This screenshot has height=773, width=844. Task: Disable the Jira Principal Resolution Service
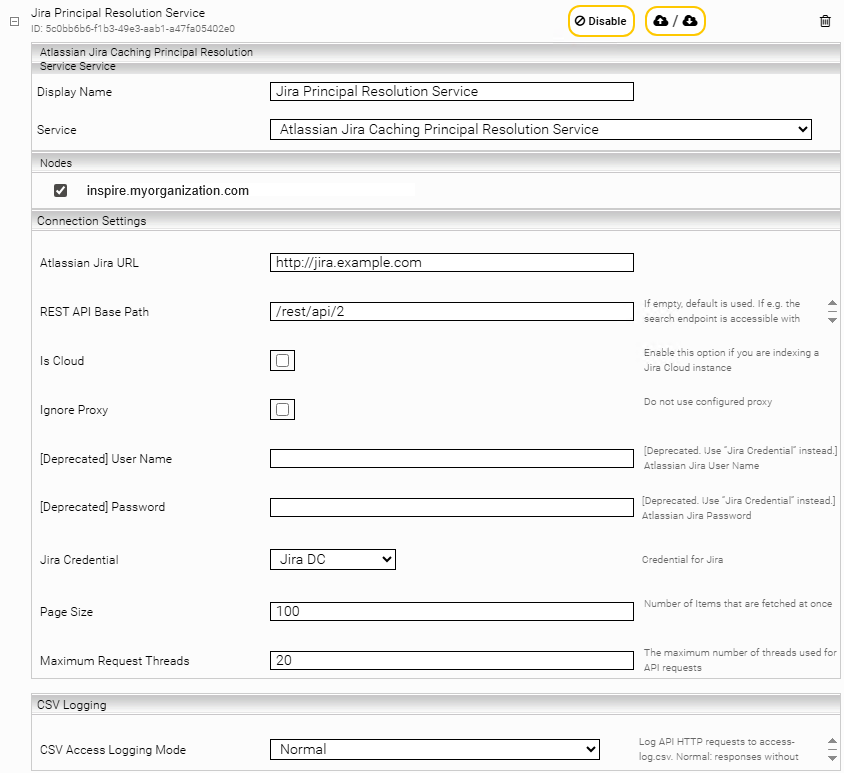tap(601, 21)
